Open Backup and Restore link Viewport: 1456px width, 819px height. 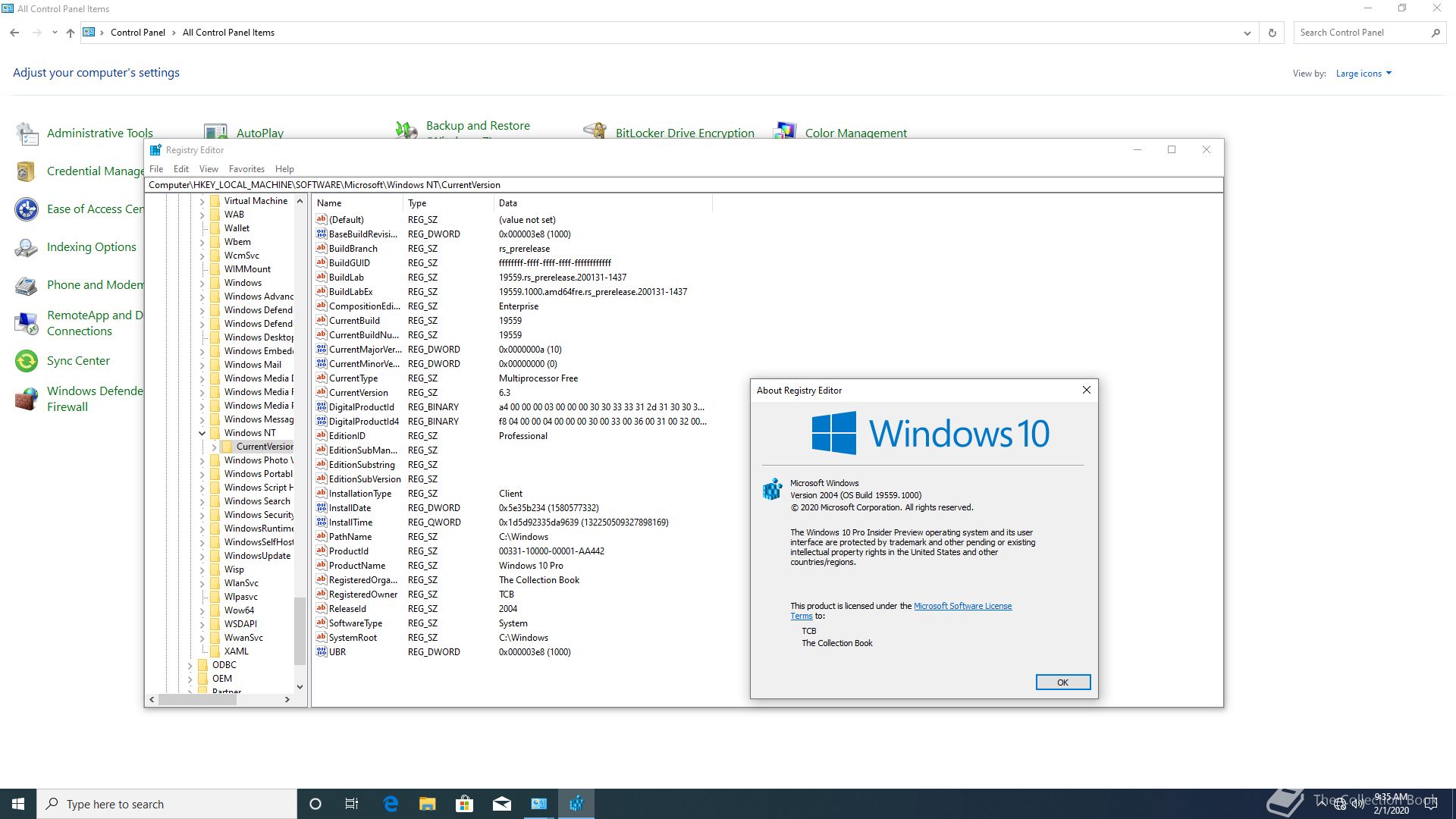(x=478, y=126)
